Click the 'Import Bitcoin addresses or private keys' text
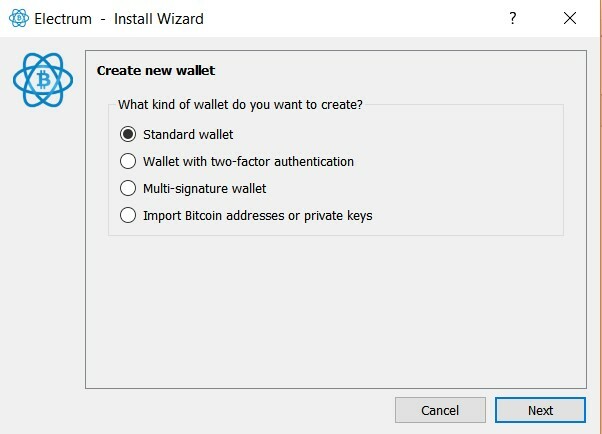 [x=258, y=215]
